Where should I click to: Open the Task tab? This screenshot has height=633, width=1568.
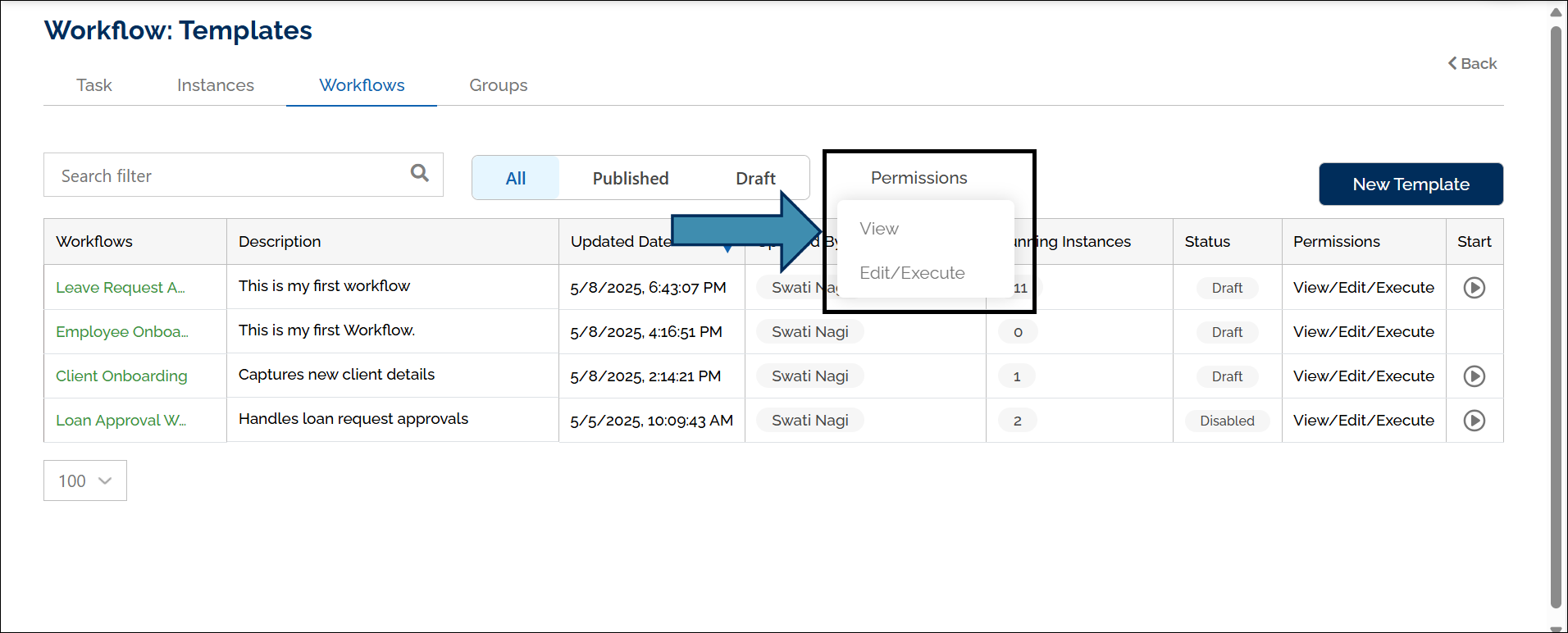tap(94, 85)
